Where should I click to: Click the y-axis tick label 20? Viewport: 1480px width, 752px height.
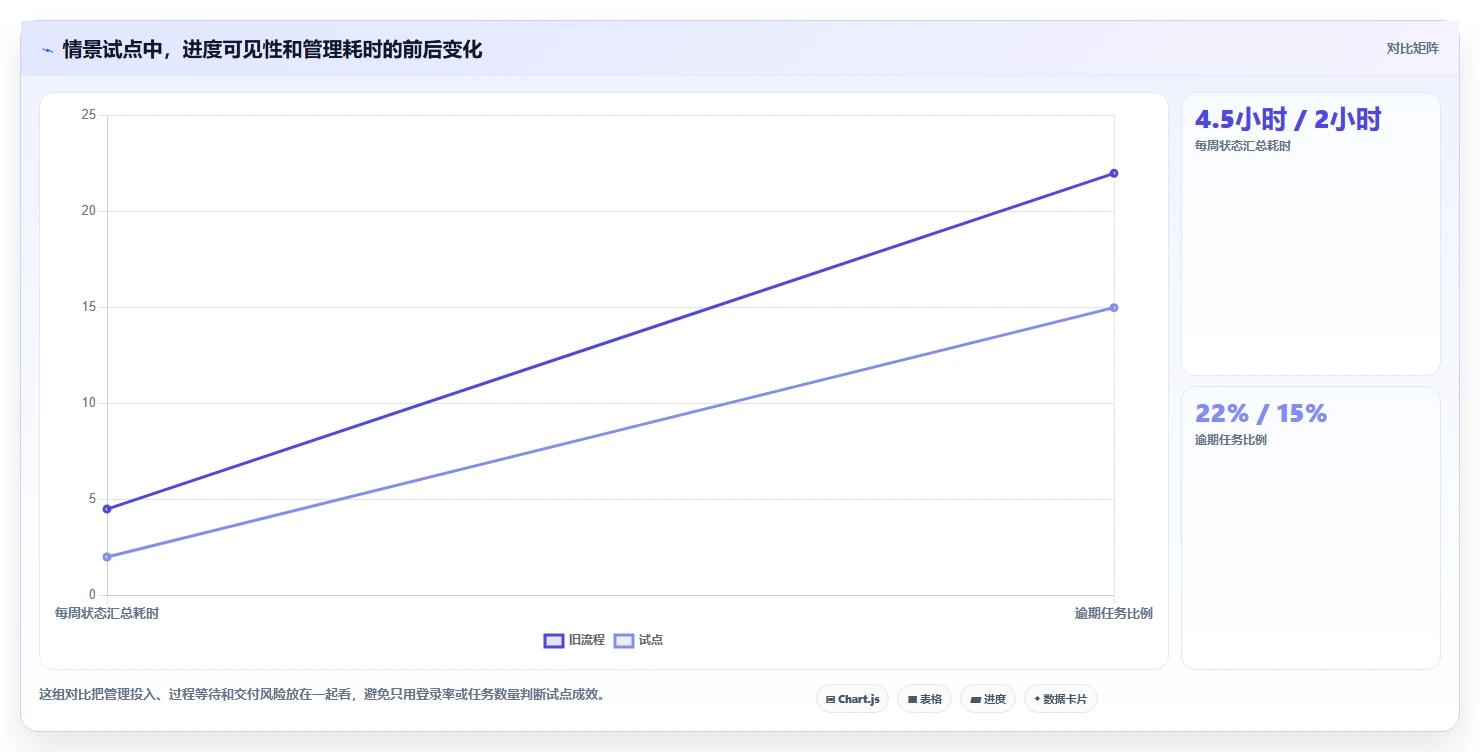point(89,211)
